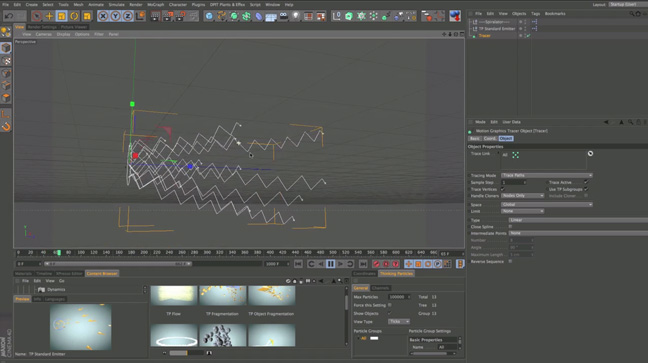This screenshot has height=363, width=648.
Task: Click the Undo arrow icon
Action: (x=9, y=16)
